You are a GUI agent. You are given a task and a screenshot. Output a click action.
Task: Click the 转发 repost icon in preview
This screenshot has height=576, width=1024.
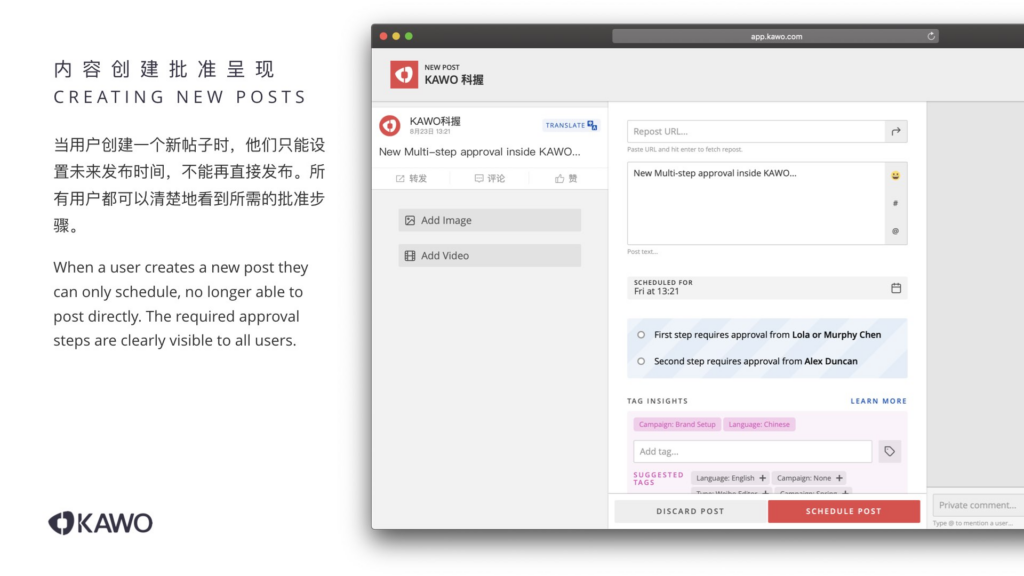pos(400,179)
